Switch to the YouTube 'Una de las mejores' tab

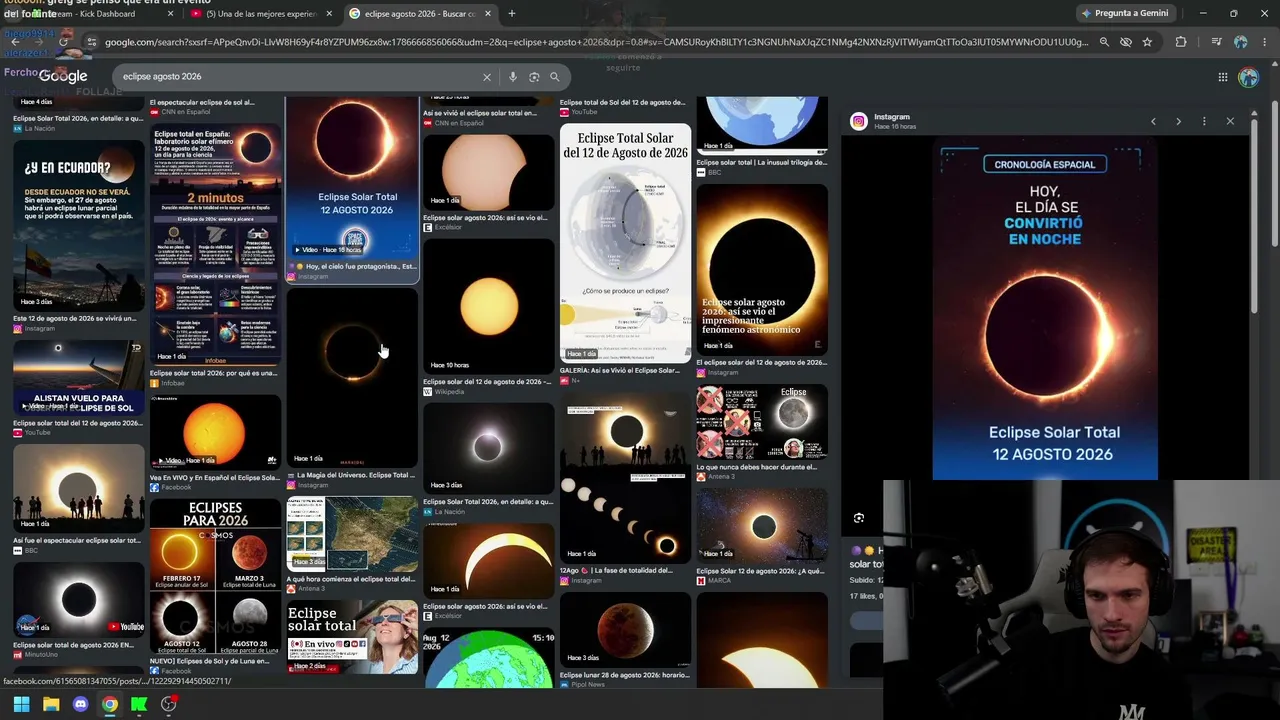click(261, 14)
